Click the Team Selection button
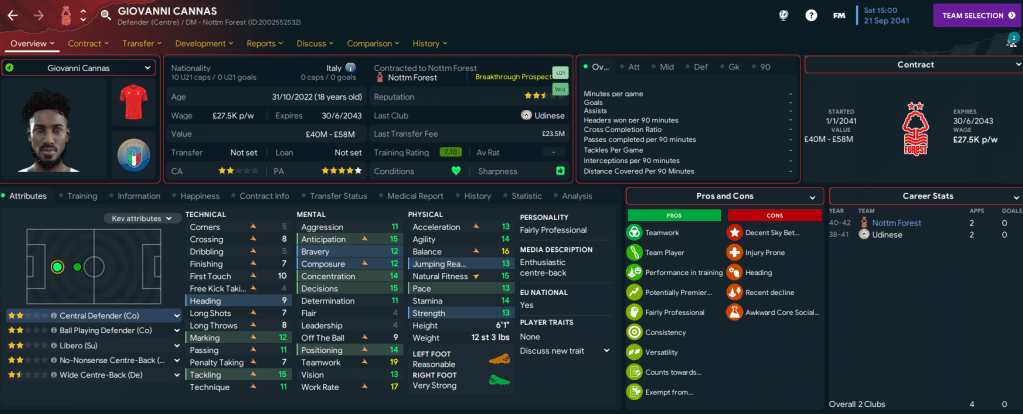The image size is (1023, 414). (x=976, y=15)
